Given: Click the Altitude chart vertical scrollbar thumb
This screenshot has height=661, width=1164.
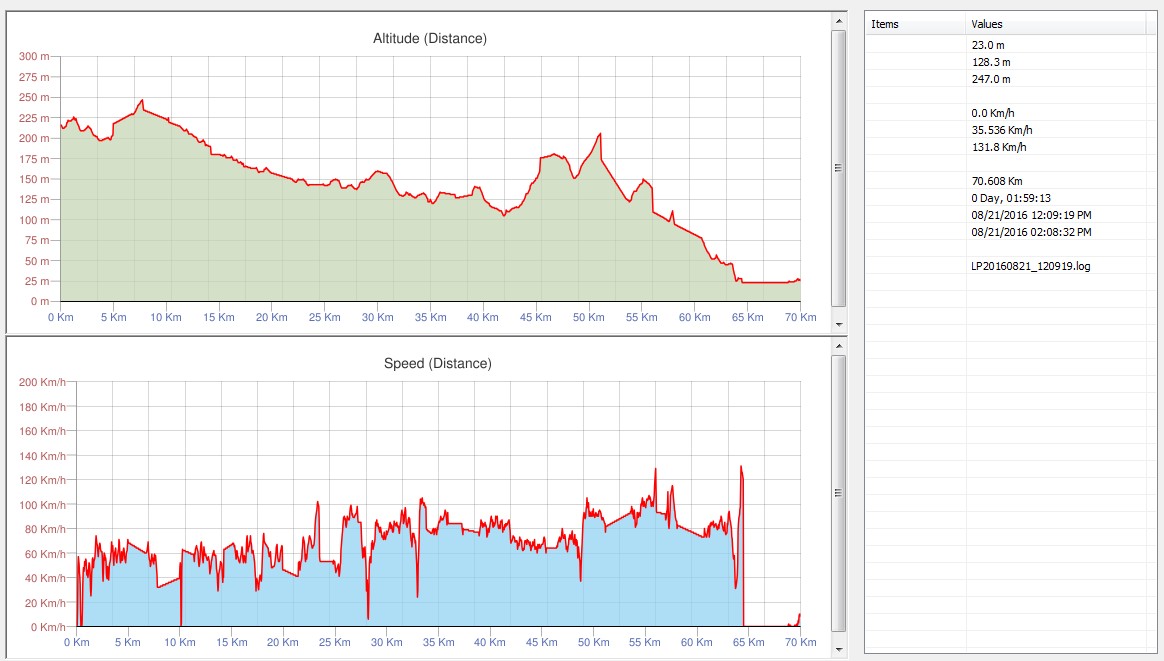Looking at the screenshot, I should 838,167.
